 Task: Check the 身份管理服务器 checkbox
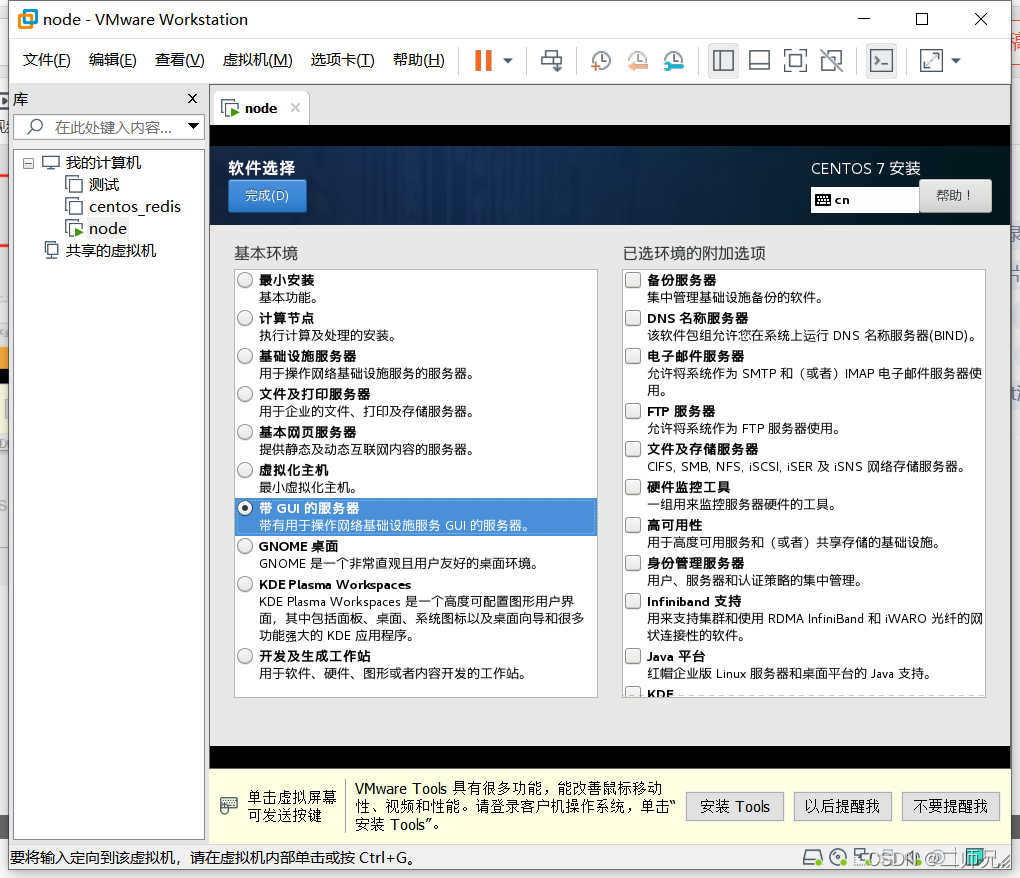coord(633,563)
